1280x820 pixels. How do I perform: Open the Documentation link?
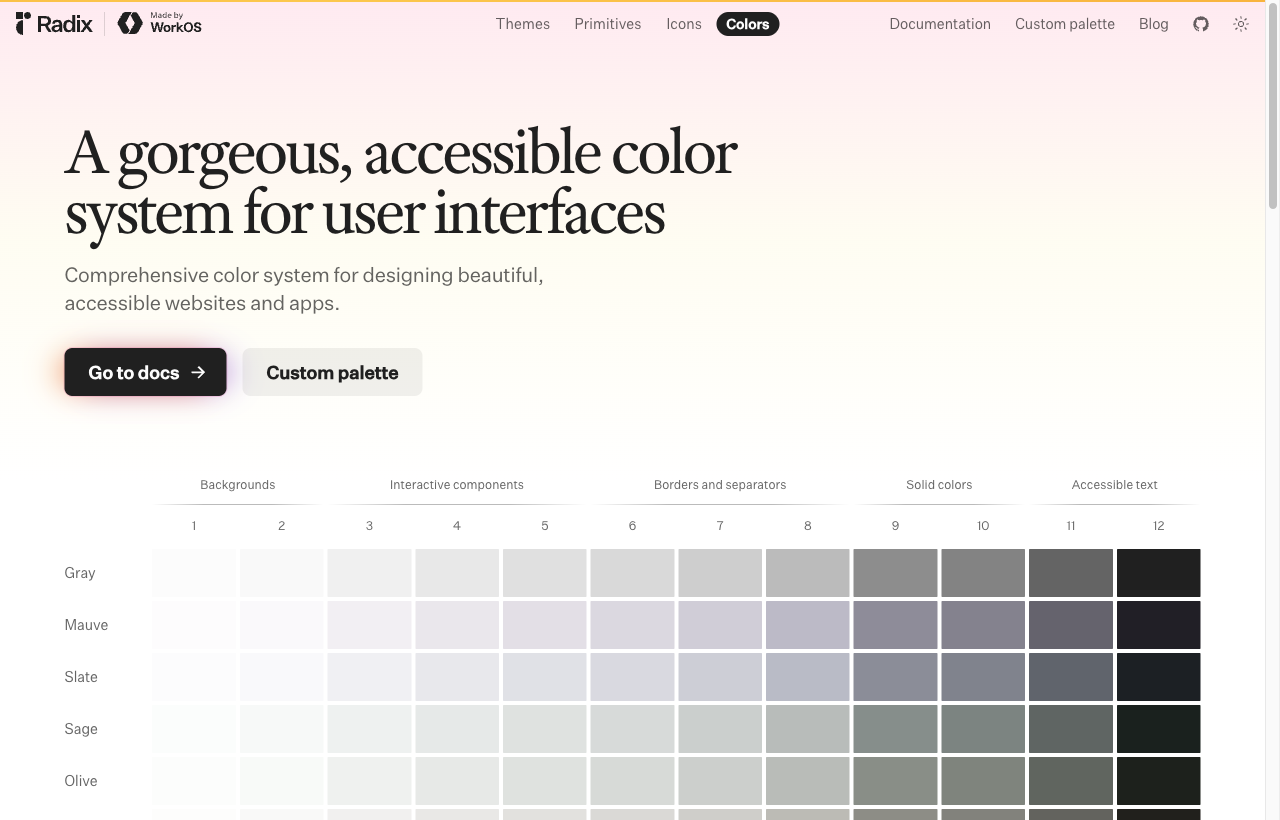[940, 24]
